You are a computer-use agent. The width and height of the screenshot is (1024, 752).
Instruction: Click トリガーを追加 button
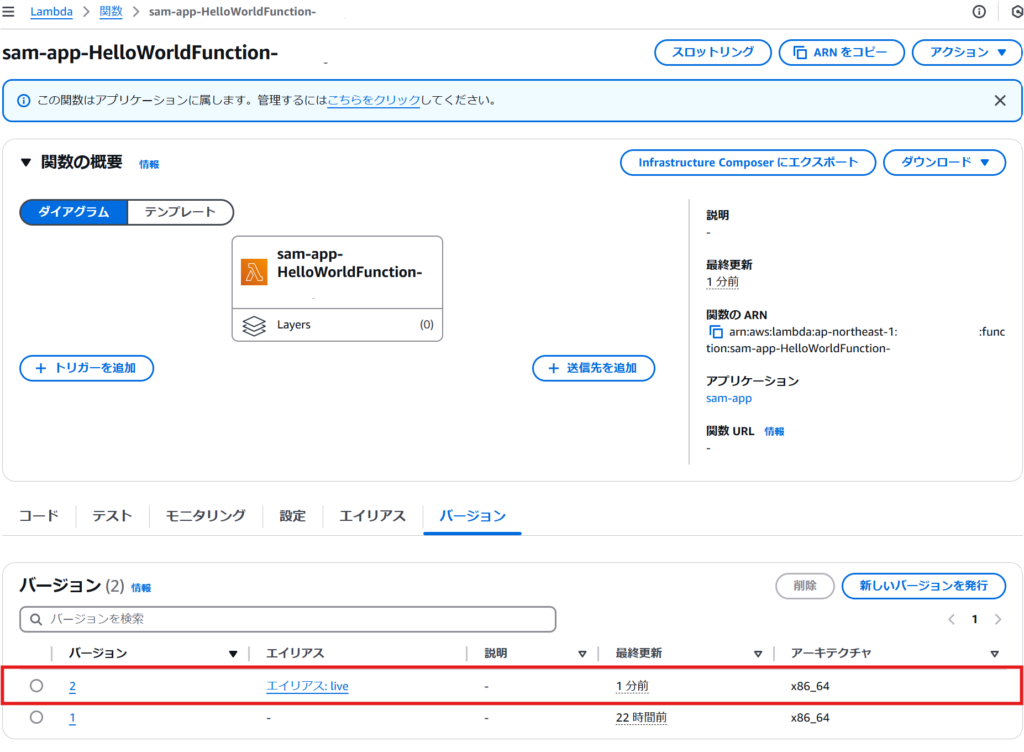(87, 368)
